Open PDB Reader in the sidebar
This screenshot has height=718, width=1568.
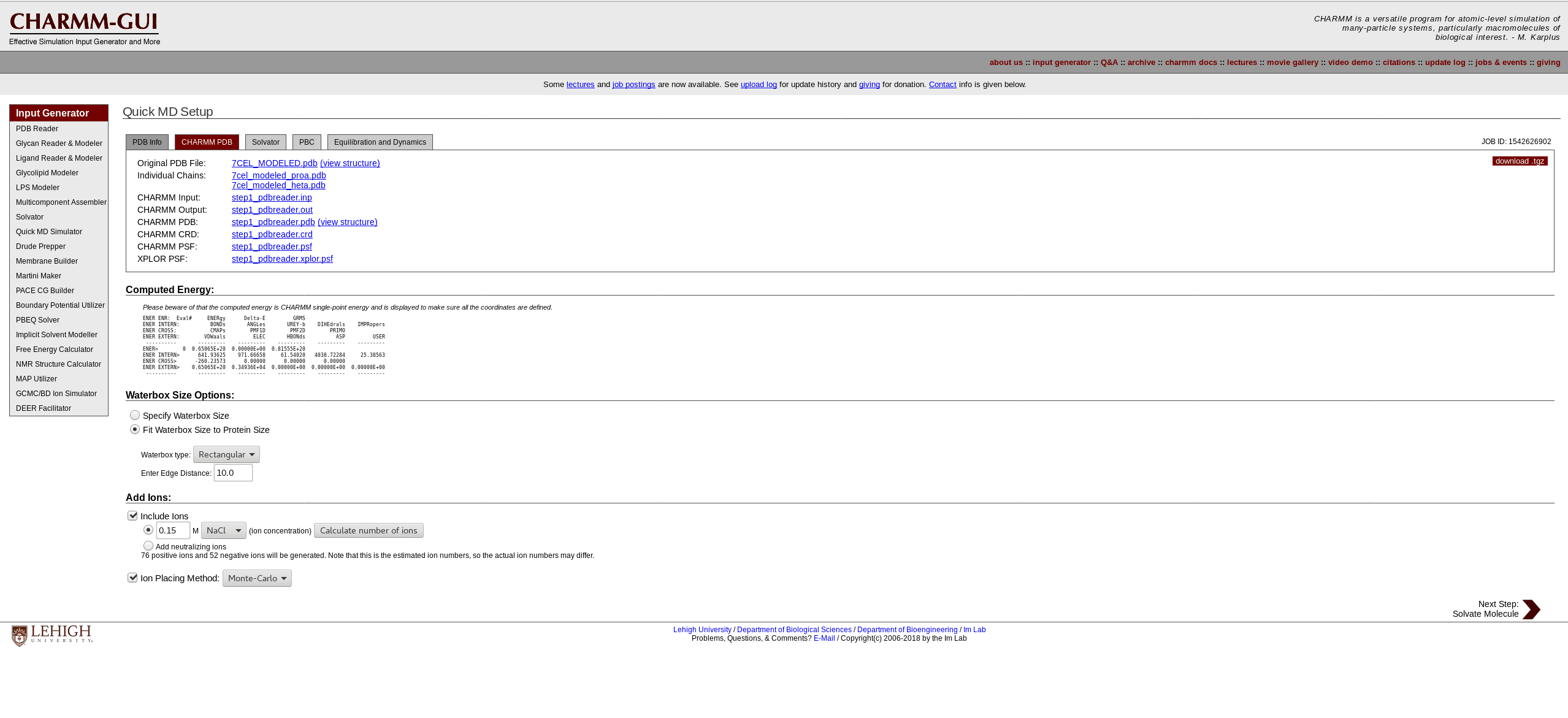[37, 129]
